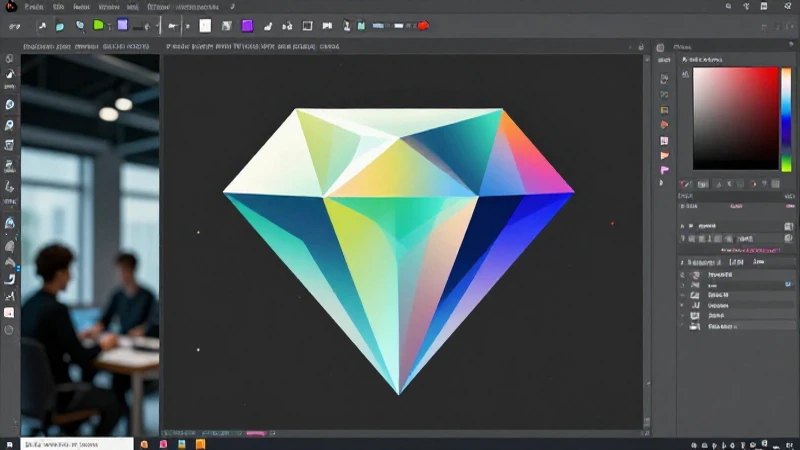Click the orange flag icon in right strip
This screenshot has width=800, height=450.
click(664, 156)
